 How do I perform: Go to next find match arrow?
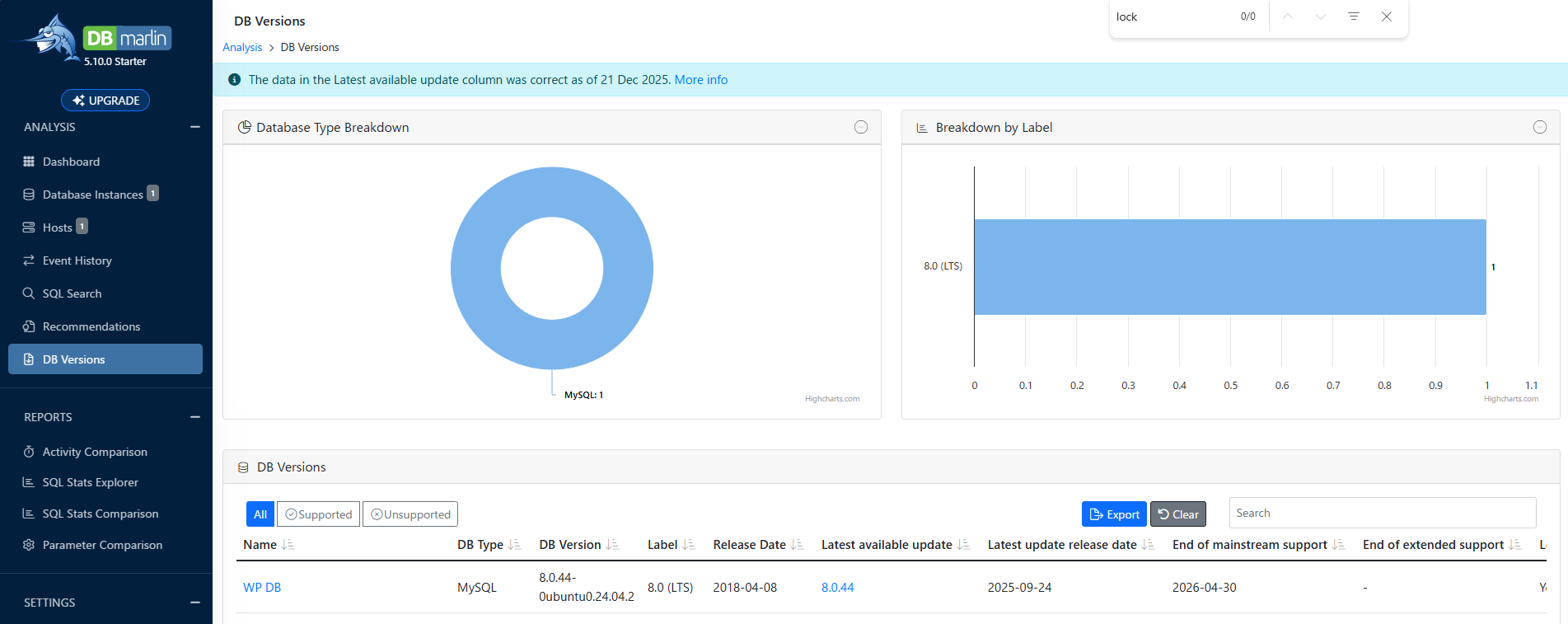tap(1321, 16)
